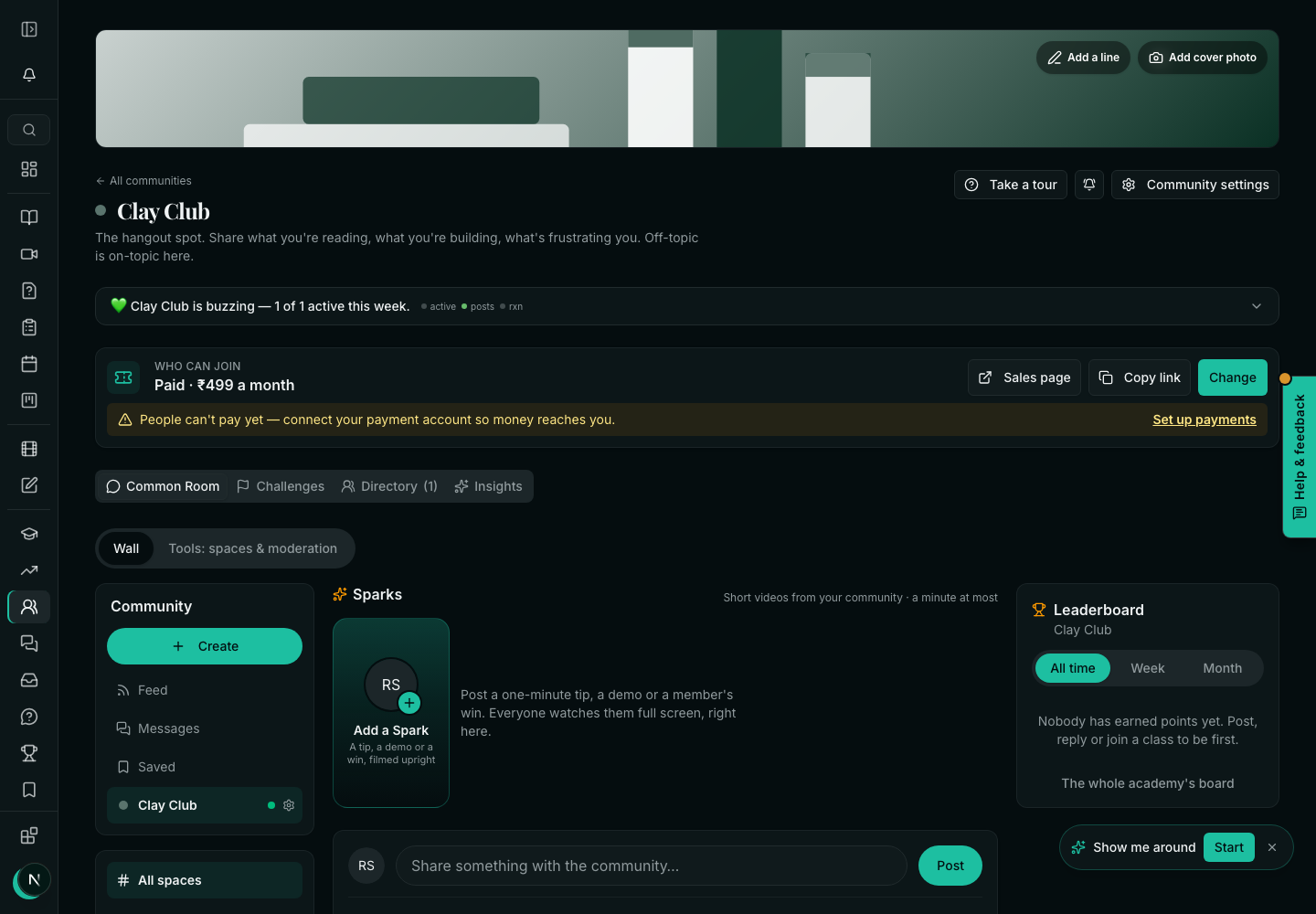Open the add-apps grid-plus icon
The width and height of the screenshot is (1316, 914).
coord(29,835)
